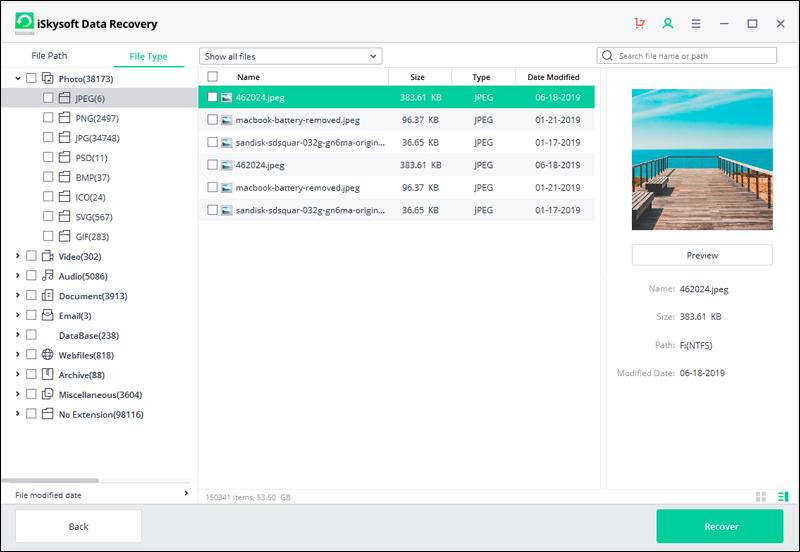Screen dimensions: 800x552
Task: Open the hamburger menu icon
Action: (x=695, y=23)
